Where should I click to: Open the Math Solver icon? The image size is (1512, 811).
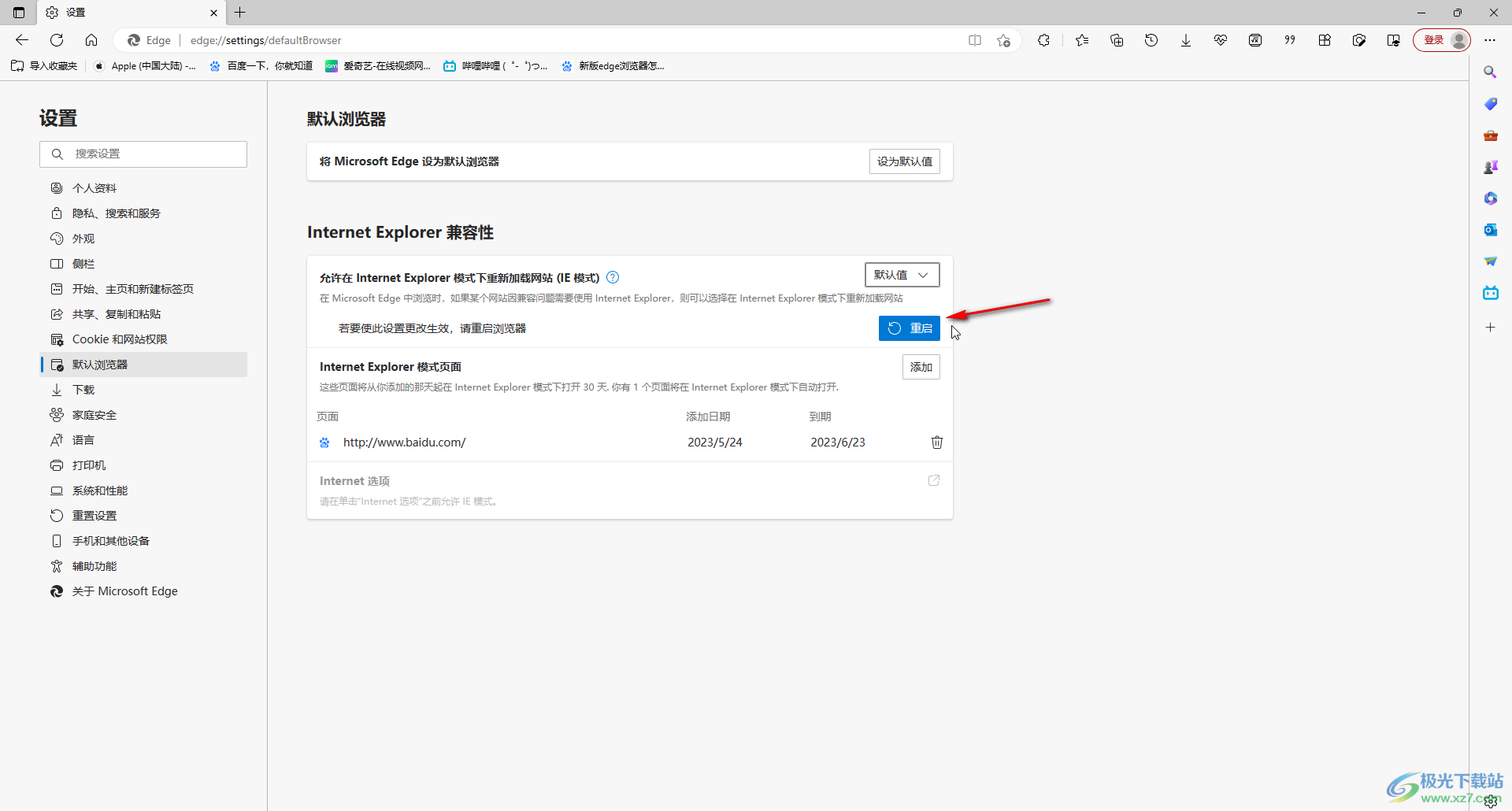(x=1255, y=40)
